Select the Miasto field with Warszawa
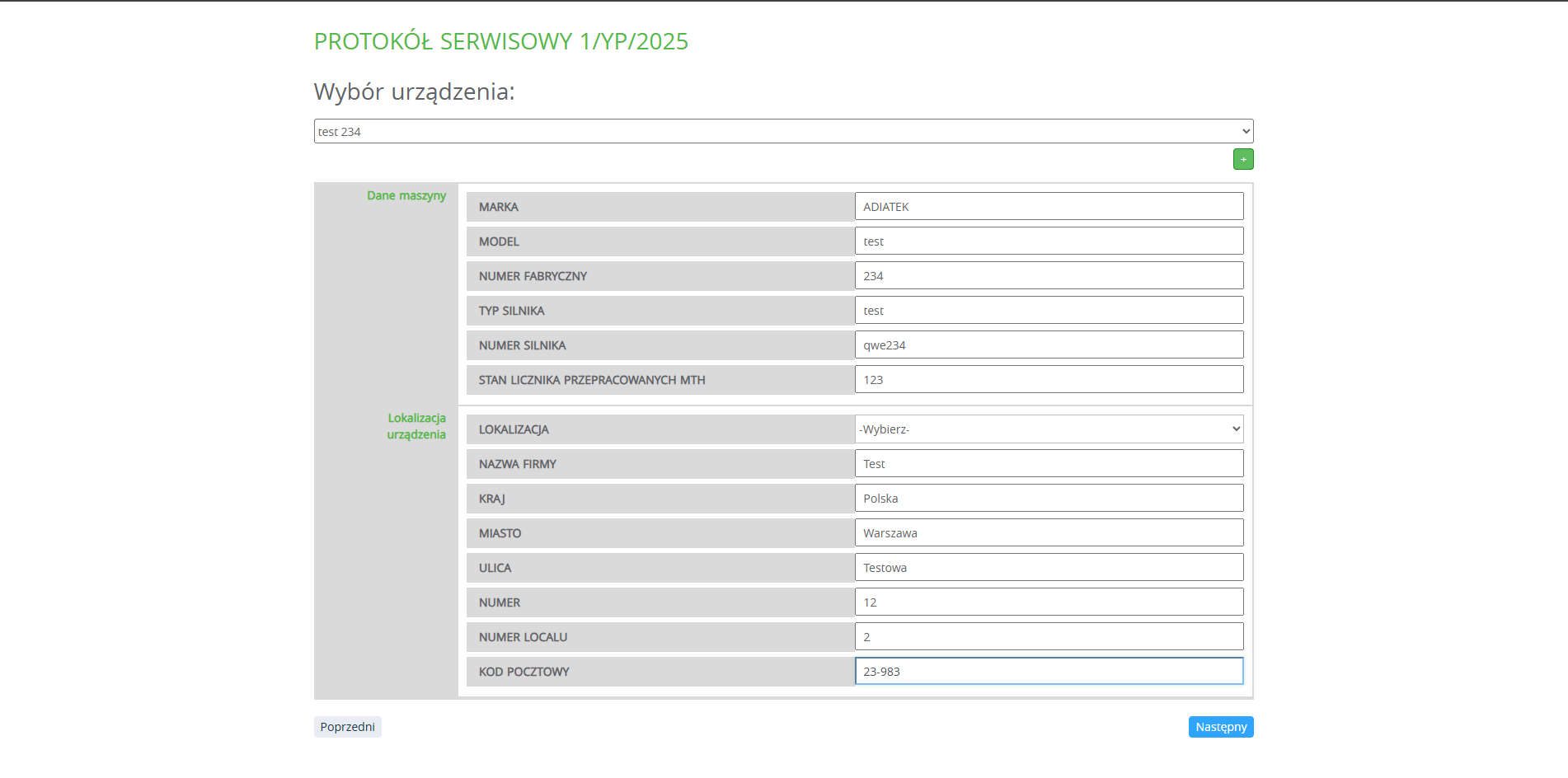The height and width of the screenshot is (778, 1568). click(1049, 533)
